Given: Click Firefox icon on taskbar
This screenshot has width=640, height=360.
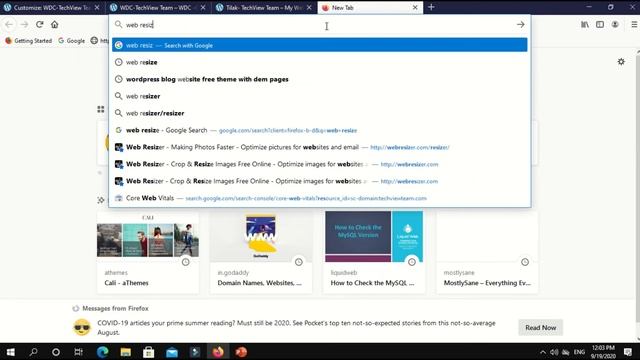Looking at the screenshot, I should [218, 352].
